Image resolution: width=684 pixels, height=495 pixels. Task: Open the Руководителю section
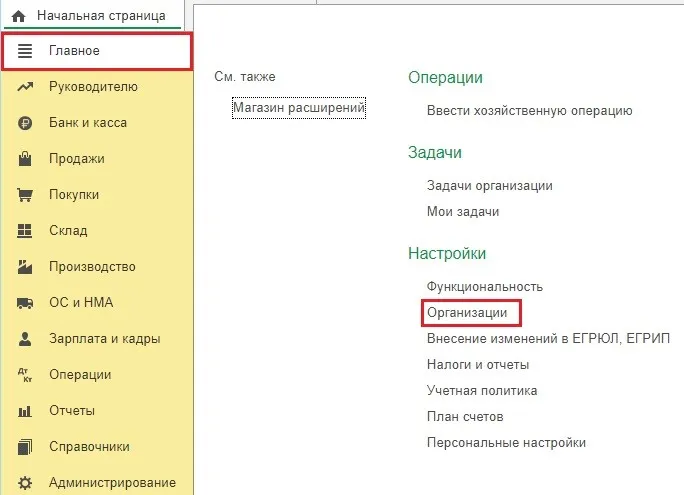click(97, 87)
